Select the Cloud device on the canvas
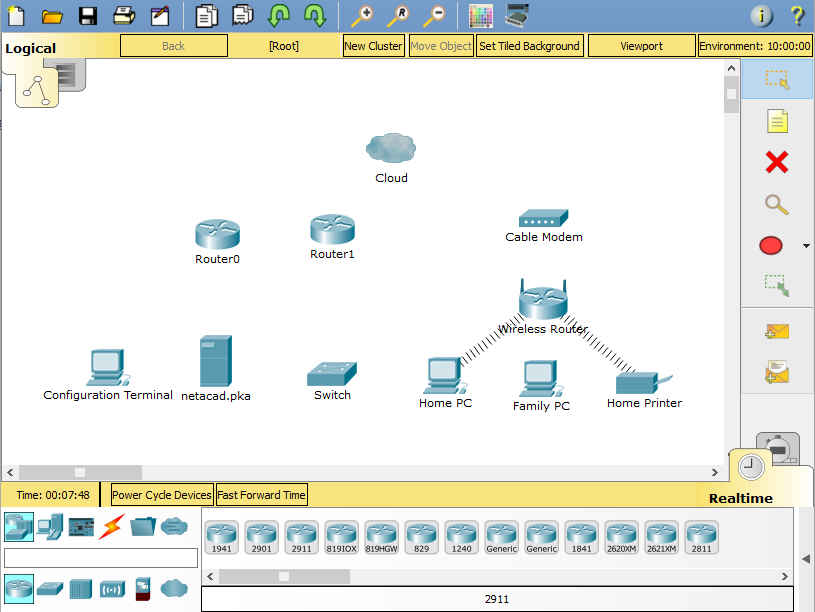 click(391, 149)
